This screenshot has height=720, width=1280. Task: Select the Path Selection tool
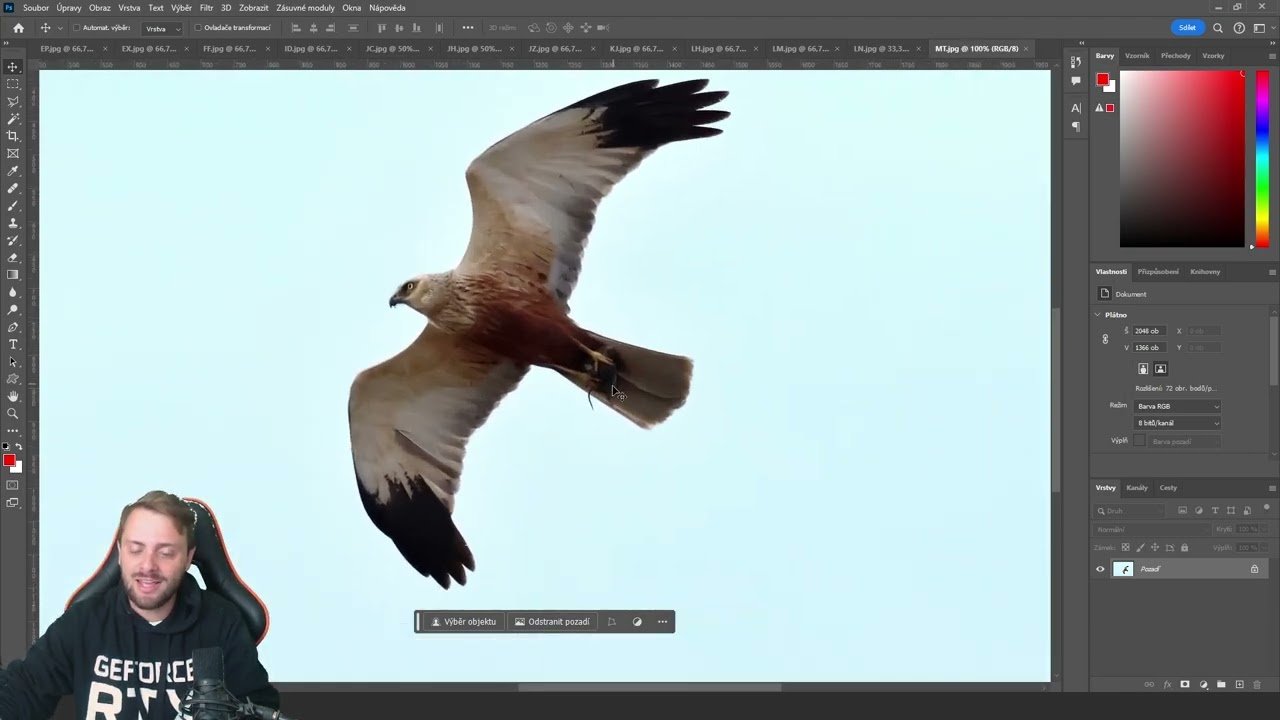click(x=13, y=361)
